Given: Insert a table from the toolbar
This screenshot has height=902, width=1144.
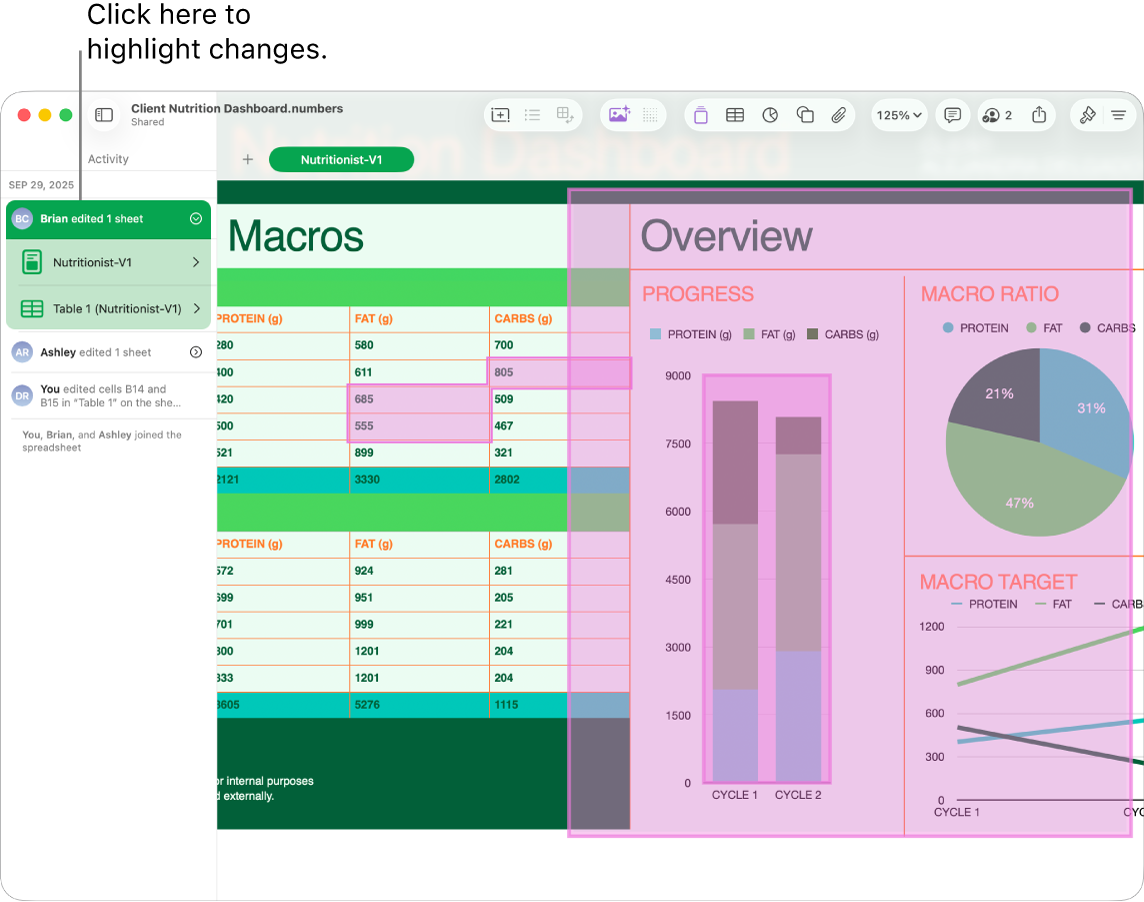Looking at the screenshot, I should [x=735, y=115].
